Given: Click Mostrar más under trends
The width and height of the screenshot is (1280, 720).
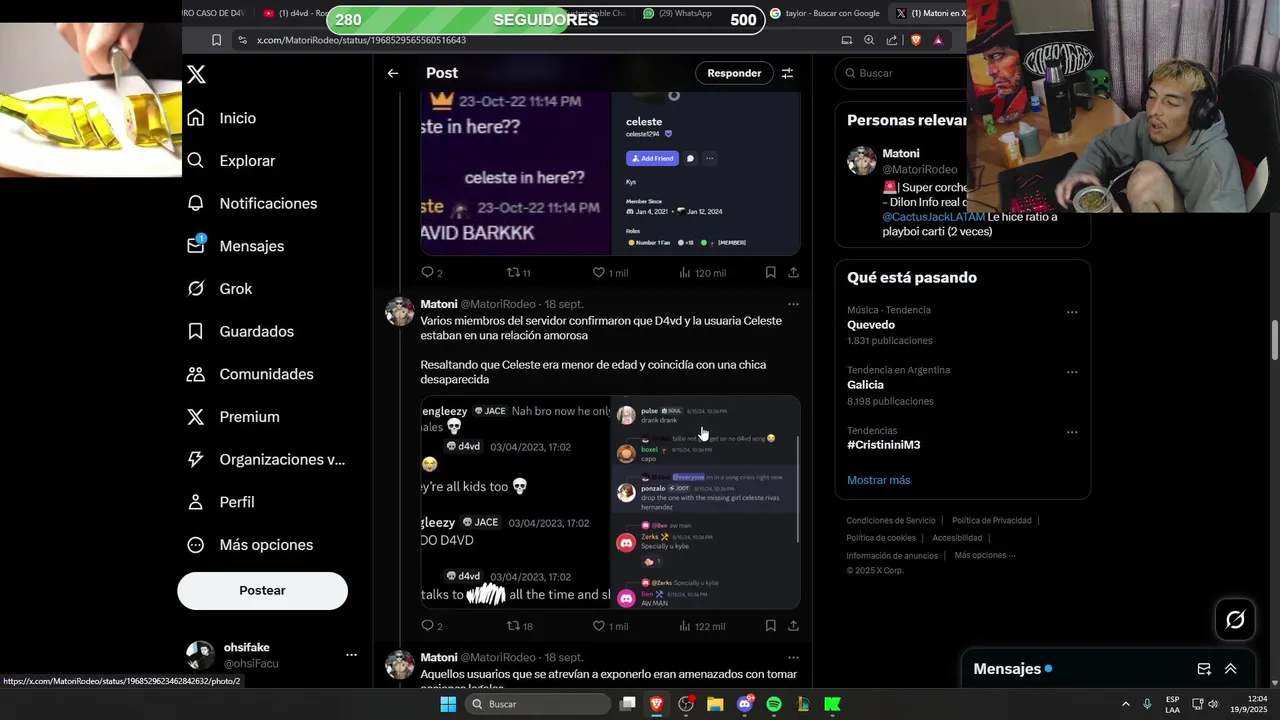Looking at the screenshot, I should click(x=878, y=480).
